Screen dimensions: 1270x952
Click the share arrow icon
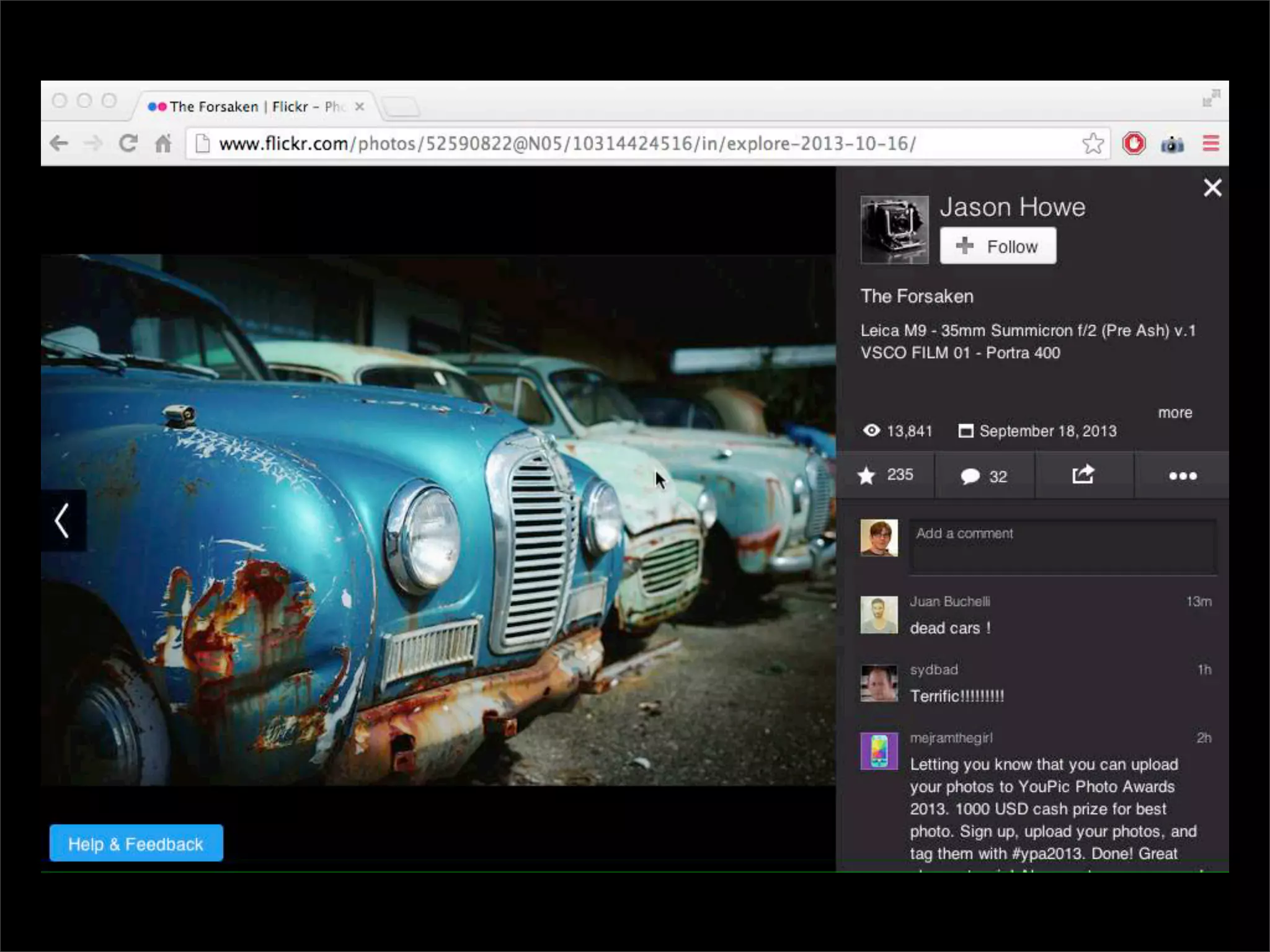[x=1083, y=475]
